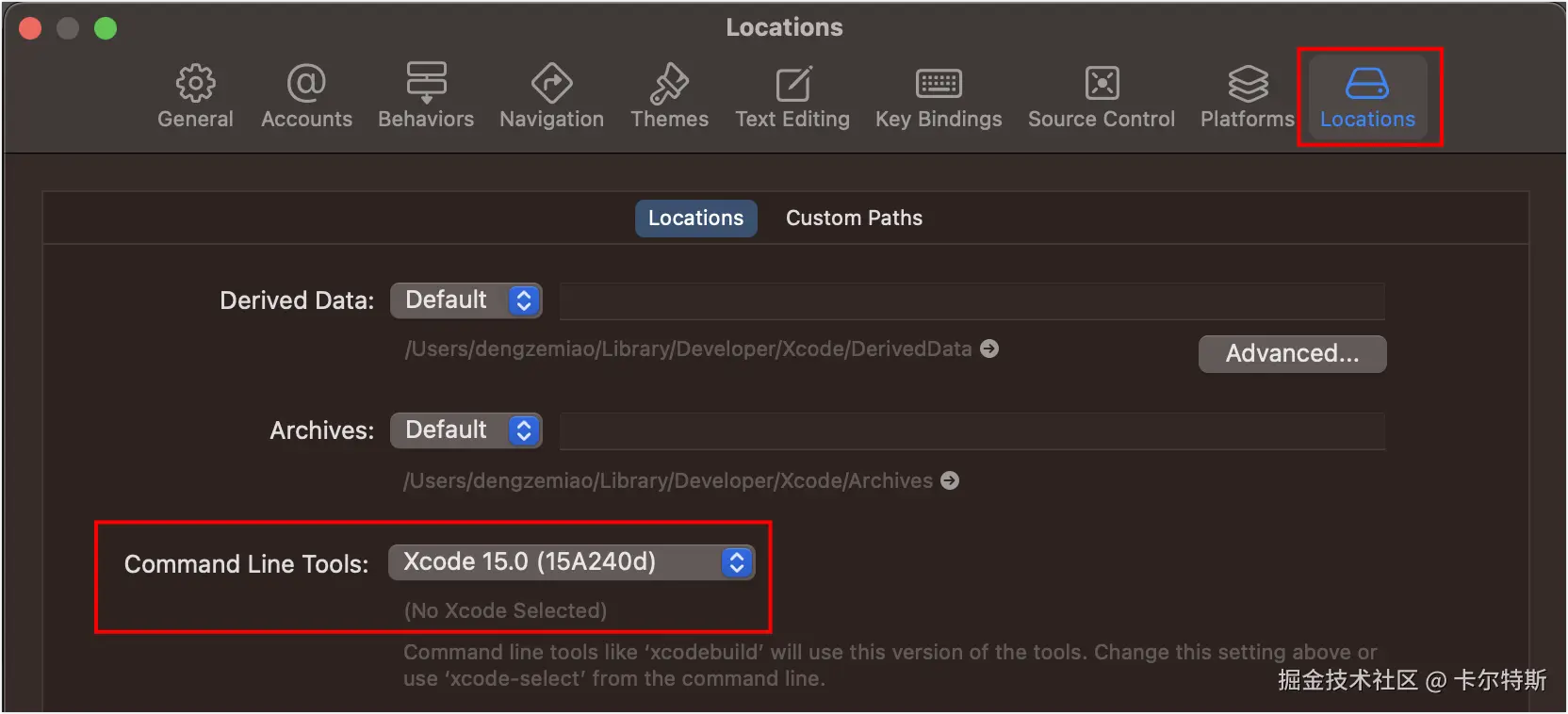Click the Advanced... button
Image resolution: width=1568 pixels, height=714 pixels.
tap(1292, 354)
